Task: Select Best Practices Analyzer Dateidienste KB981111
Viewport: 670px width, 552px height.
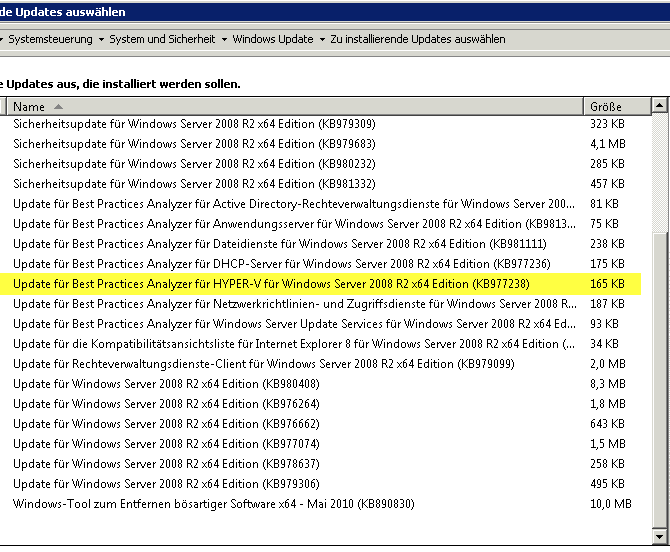Action: coord(320,244)
